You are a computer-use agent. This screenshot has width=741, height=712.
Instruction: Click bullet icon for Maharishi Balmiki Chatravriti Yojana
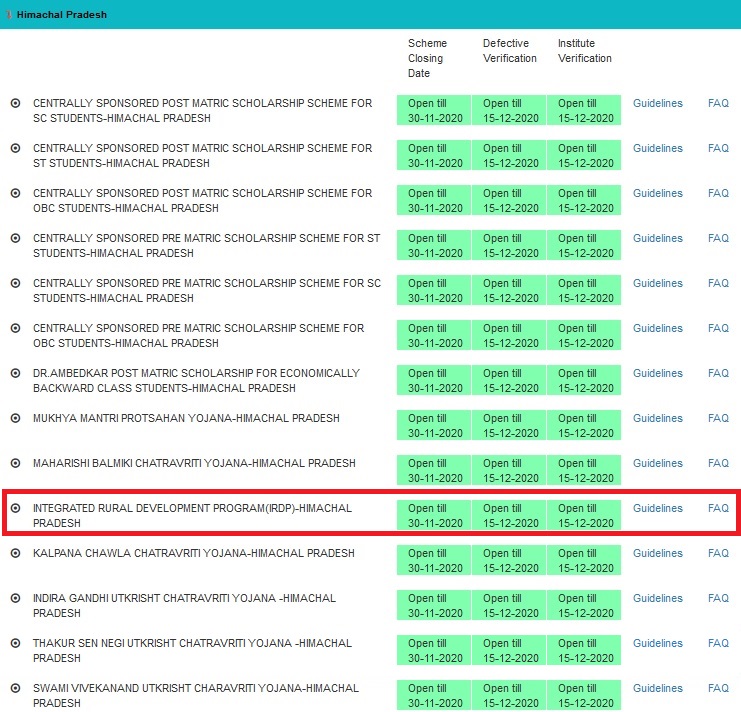(x=15, y=463)
